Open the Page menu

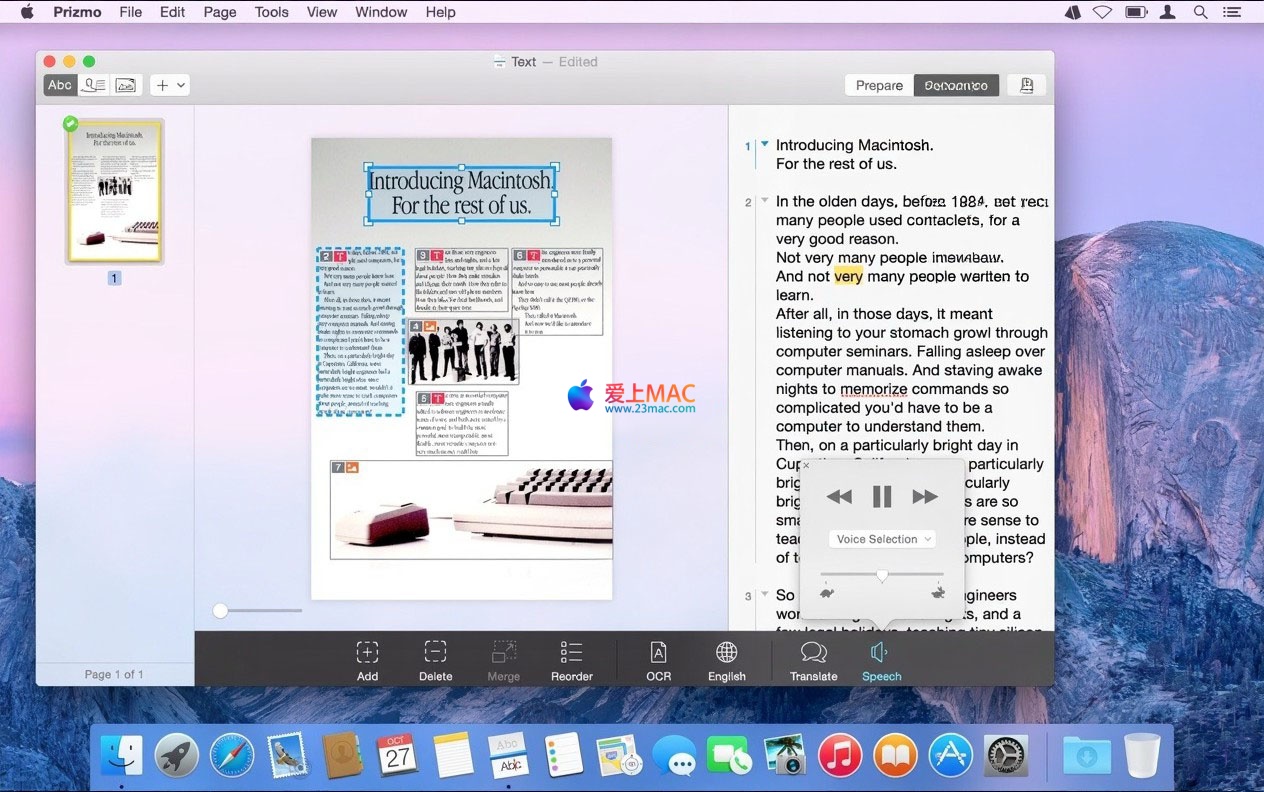[220, 12]
